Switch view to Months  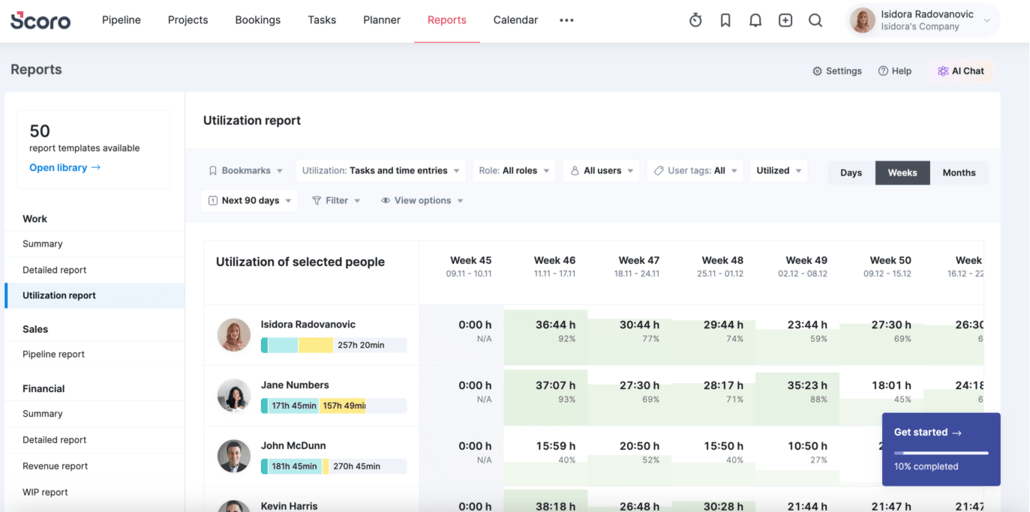click(x=959, y=173)
